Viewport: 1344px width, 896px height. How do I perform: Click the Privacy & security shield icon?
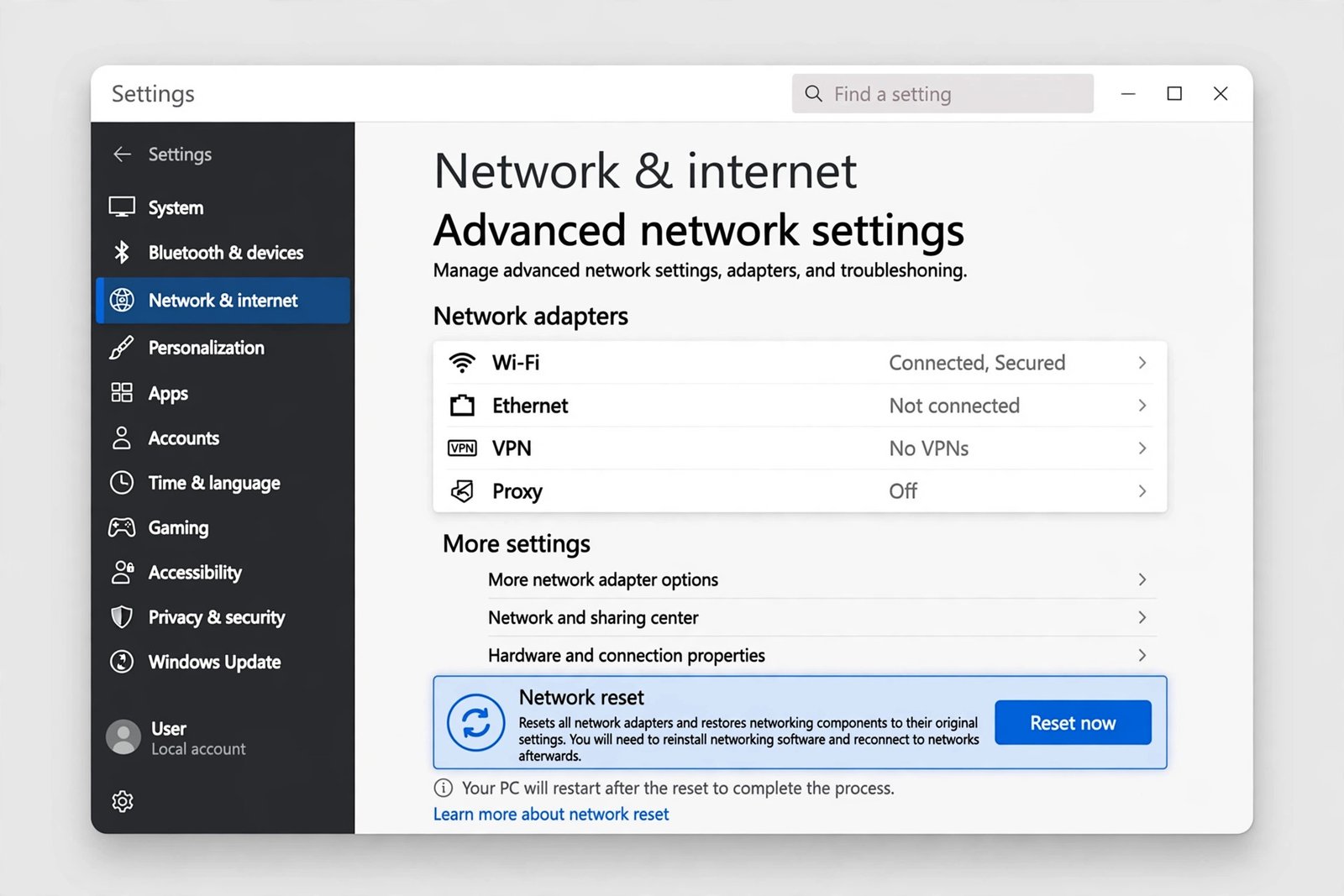coord(122,617)
